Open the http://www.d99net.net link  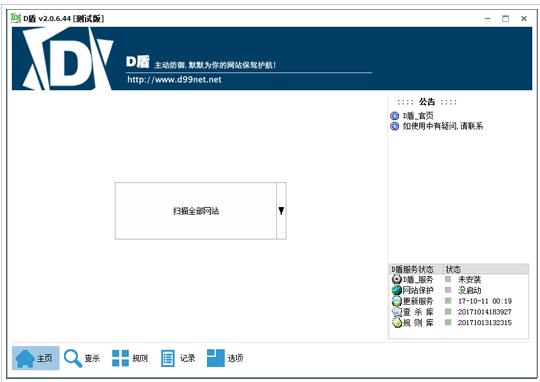pos(174,80)
